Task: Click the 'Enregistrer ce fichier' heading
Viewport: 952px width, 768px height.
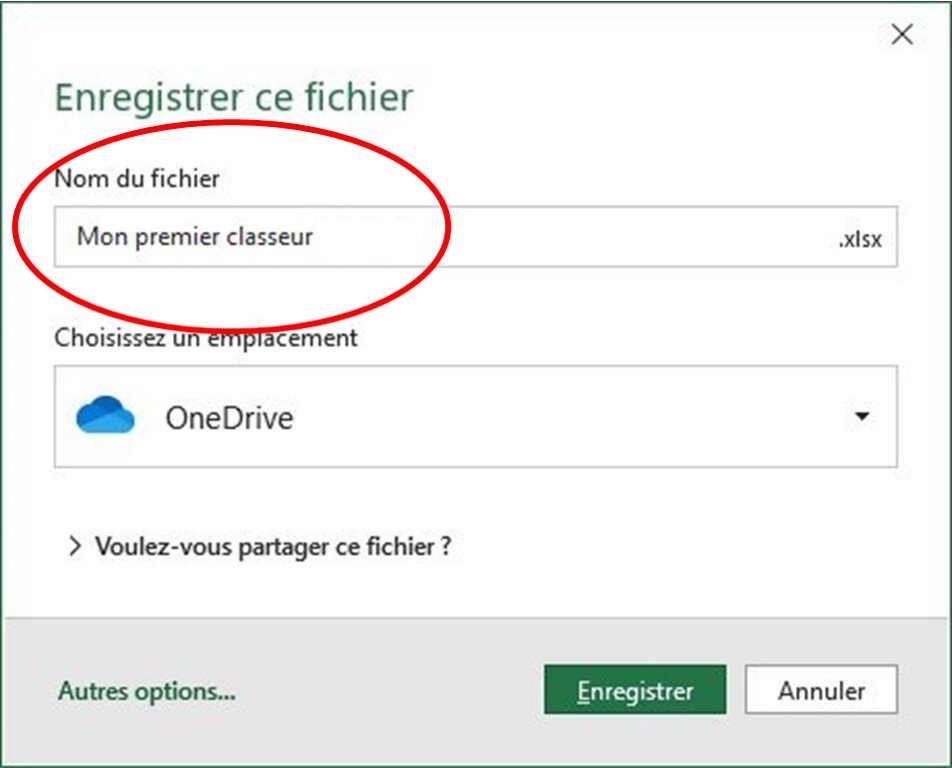Action: coord(234,97)
